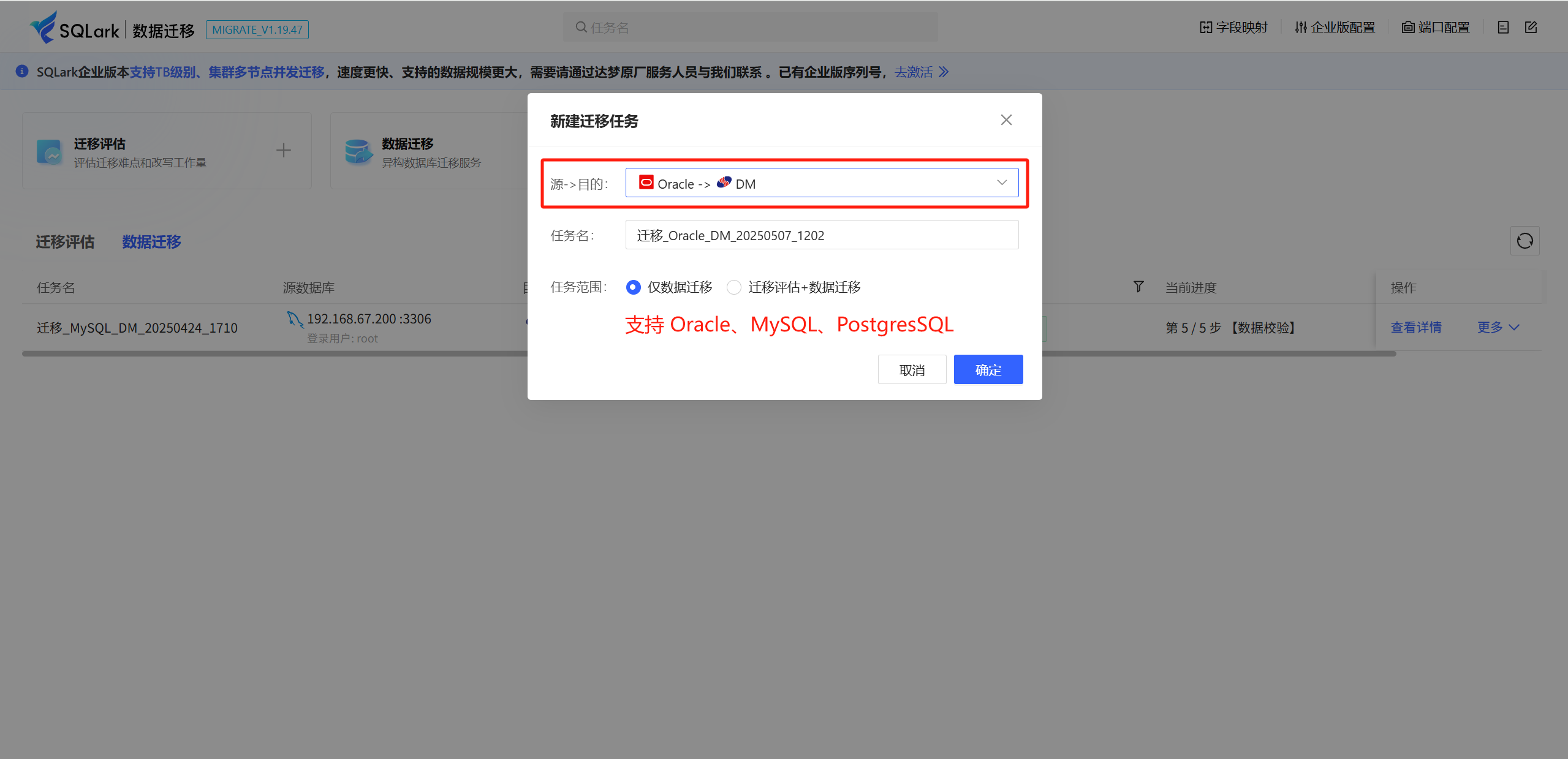Viewport: 1568px width, 759px height.
Task: Click the 数据迁移 card database icon
Action: click(358, 152)
